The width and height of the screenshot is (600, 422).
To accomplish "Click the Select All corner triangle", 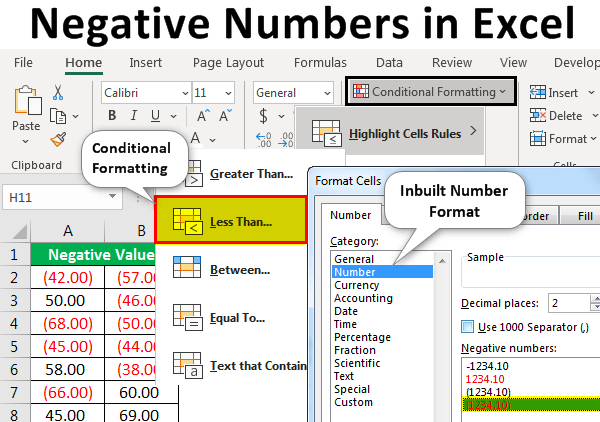I will (19, 232).
